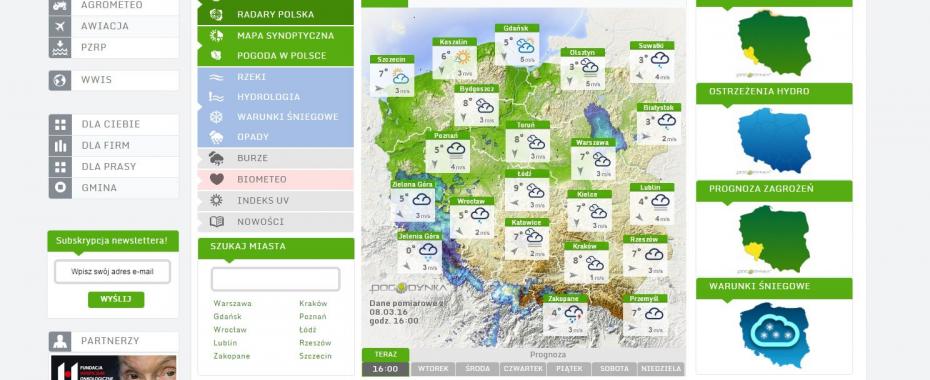Switch forecast to Czwartek
Screen dimensions: 930x380
tap(523, 369)
